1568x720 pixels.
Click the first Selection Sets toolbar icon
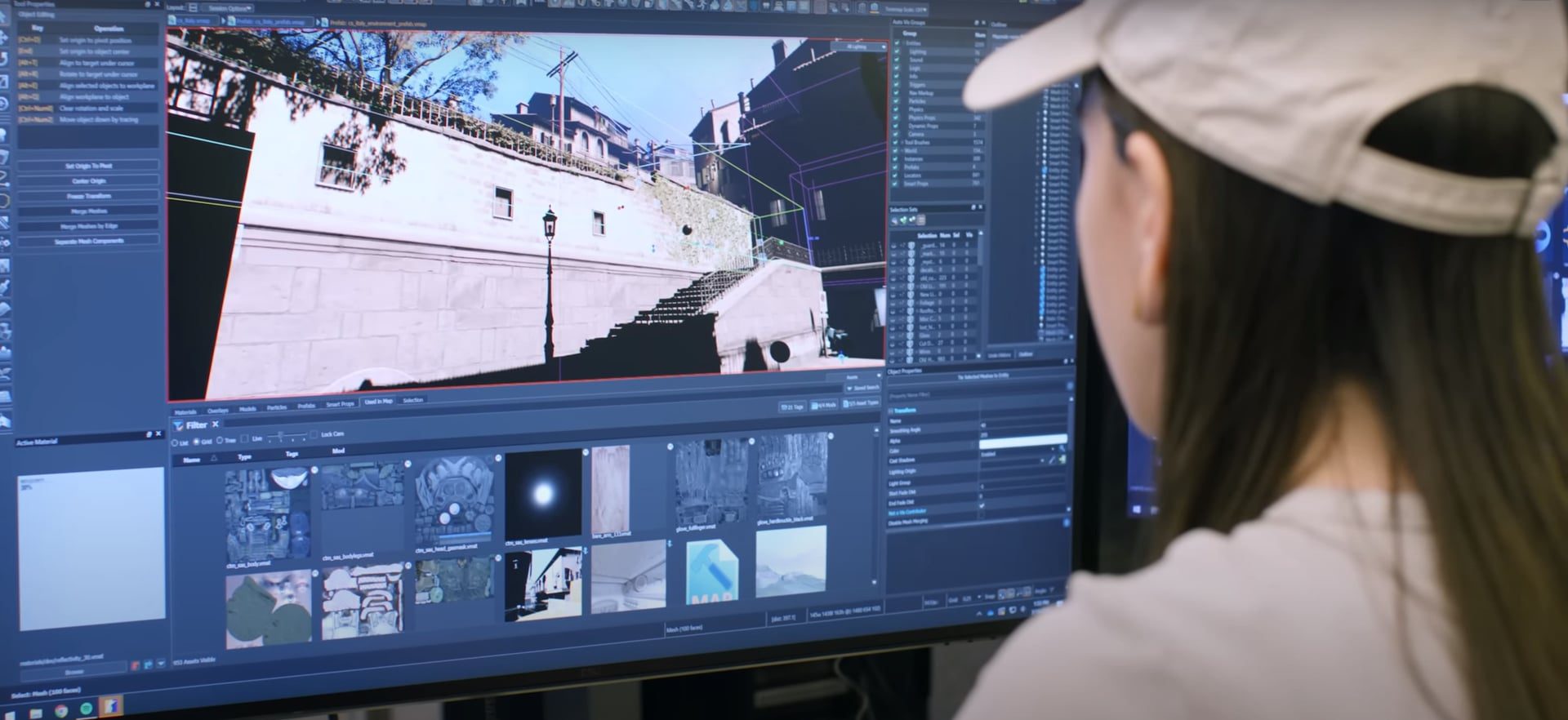pyautogui.click(x=894, y=220)
